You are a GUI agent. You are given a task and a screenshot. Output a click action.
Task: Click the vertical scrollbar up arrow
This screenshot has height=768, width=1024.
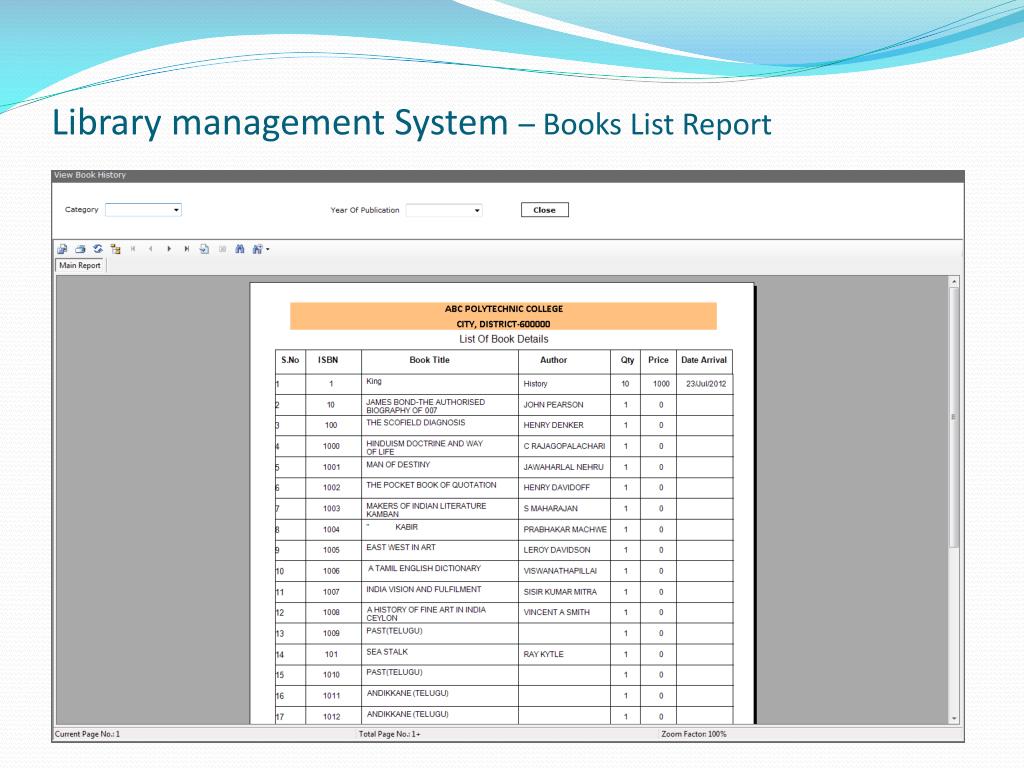(954, 281)
